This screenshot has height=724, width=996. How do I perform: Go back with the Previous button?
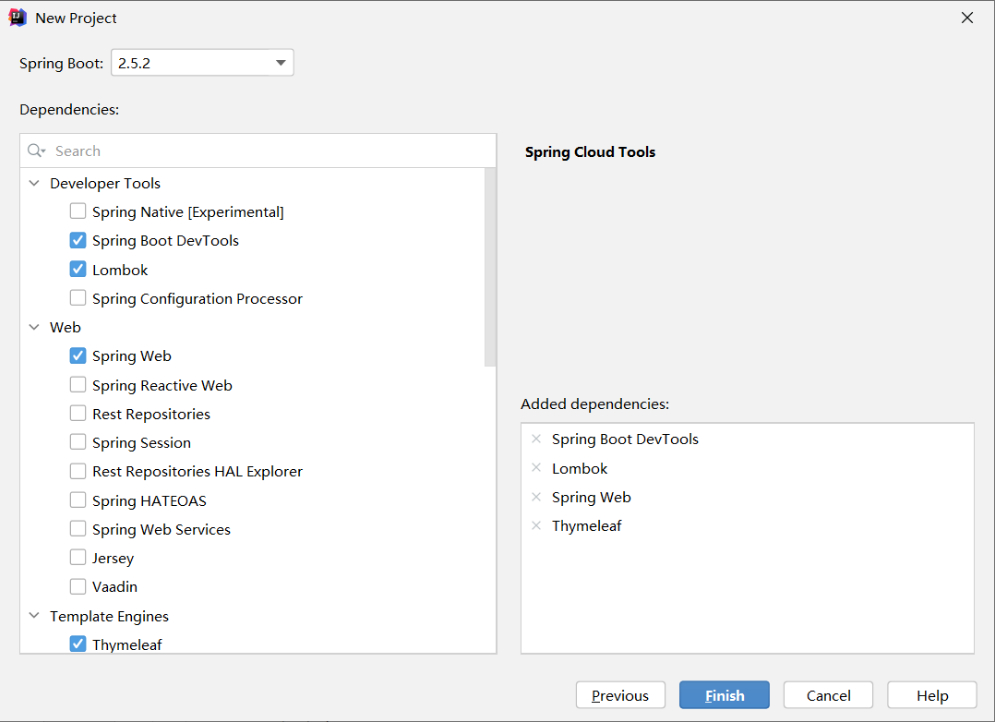click(x=620, y=696)
